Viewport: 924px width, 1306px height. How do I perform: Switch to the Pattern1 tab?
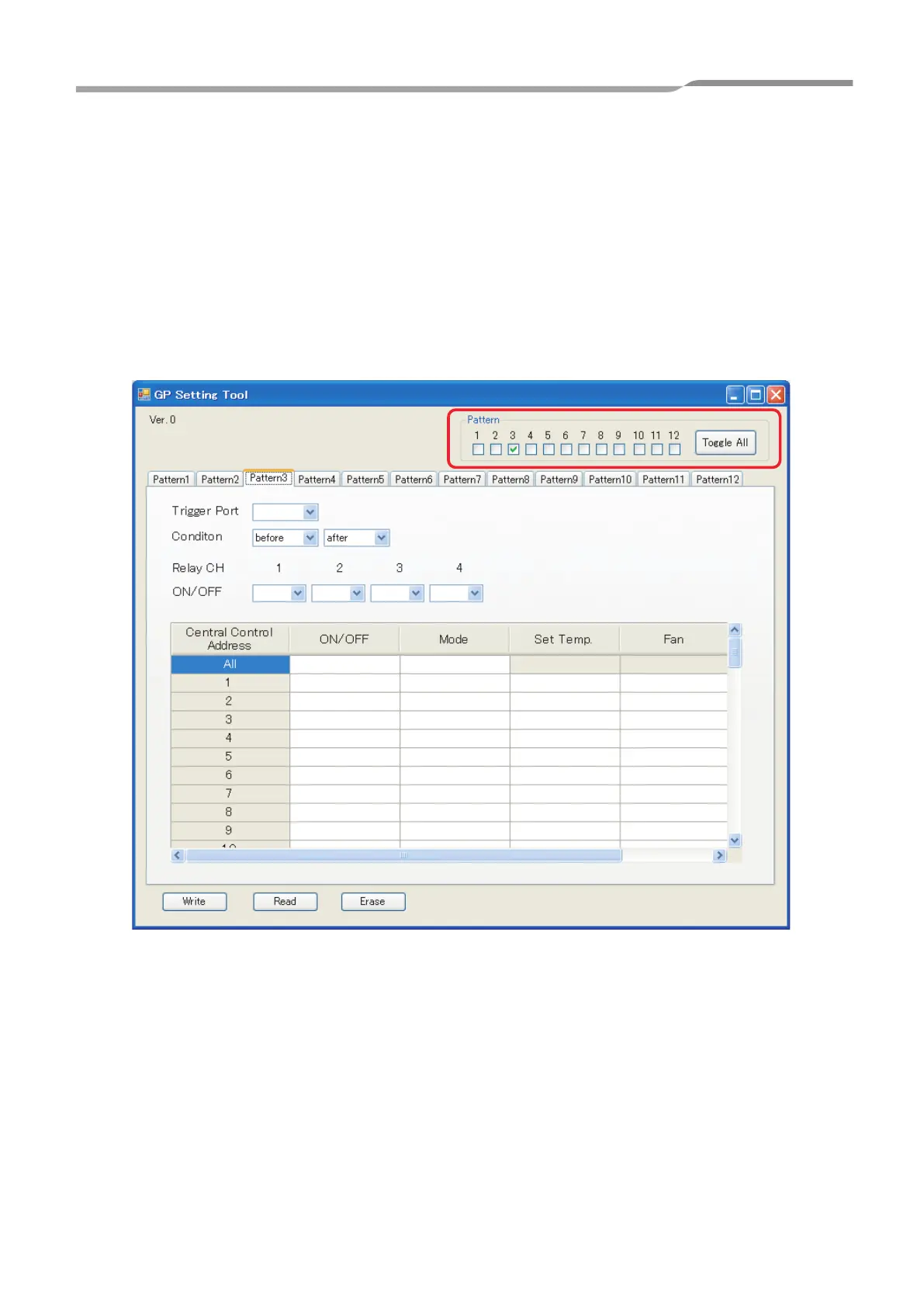tap(171, 480)
